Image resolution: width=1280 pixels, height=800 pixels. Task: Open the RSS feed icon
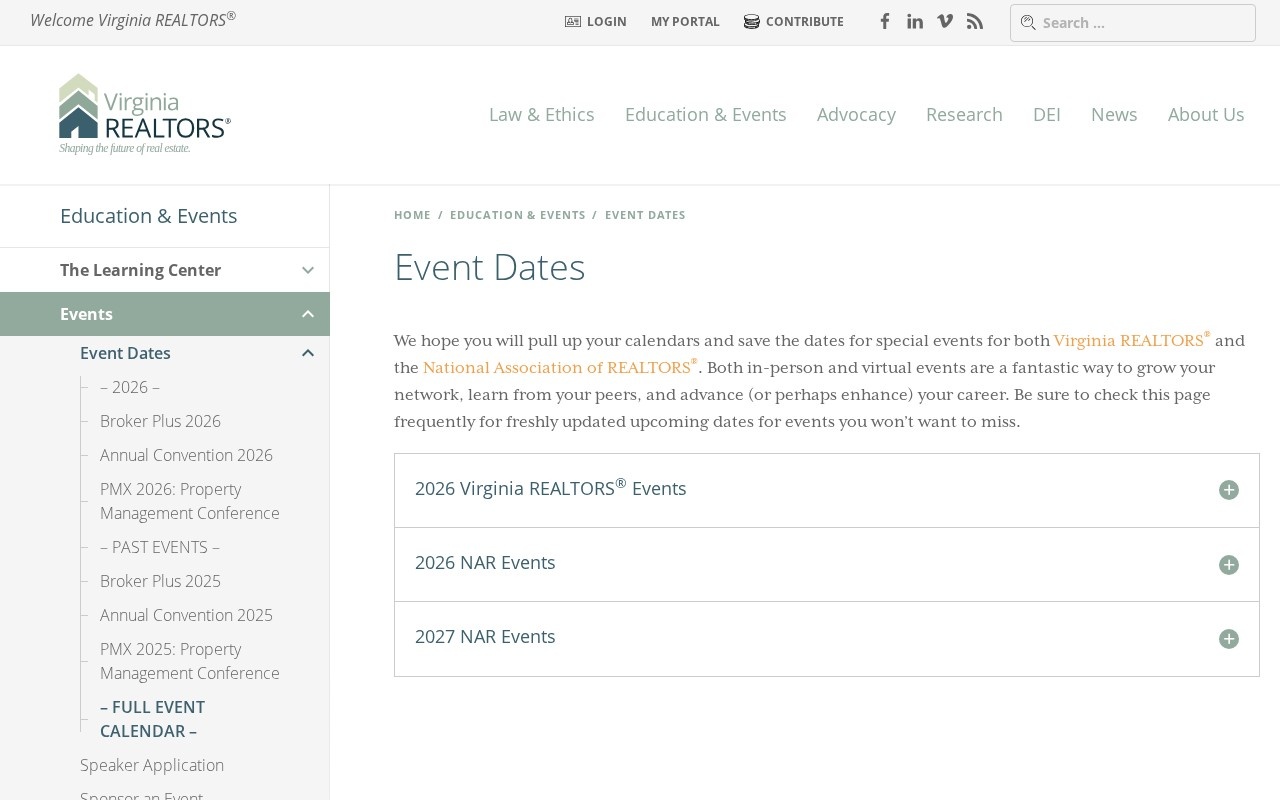pos(974,22)
